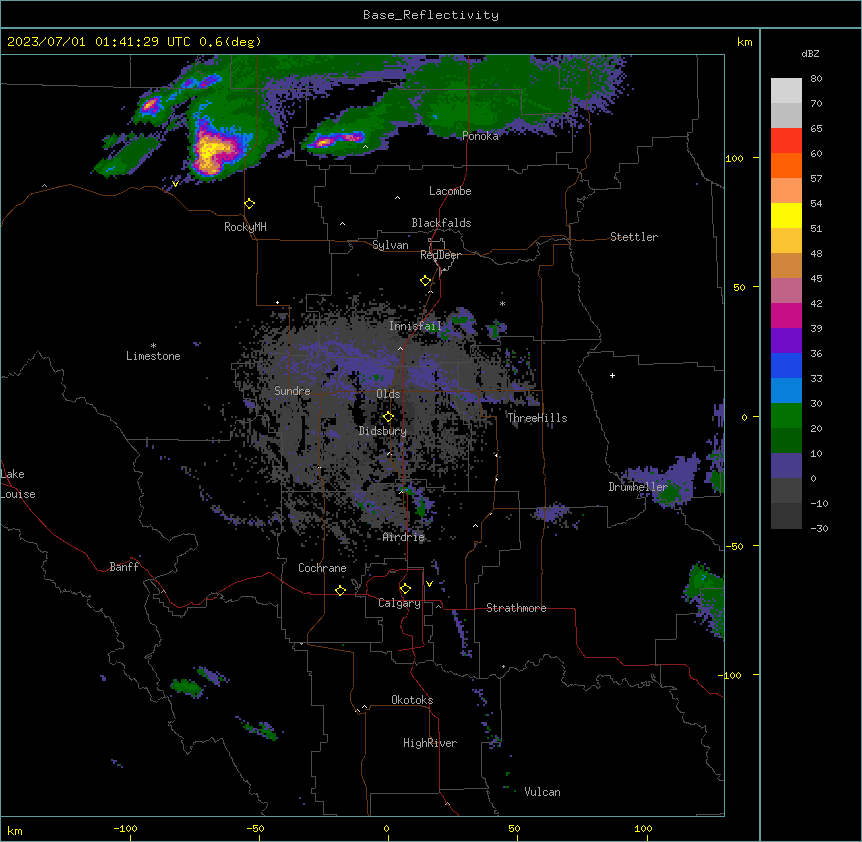The image size is (862, 842).
Task: Click the Sundre label
Action: 292,391
